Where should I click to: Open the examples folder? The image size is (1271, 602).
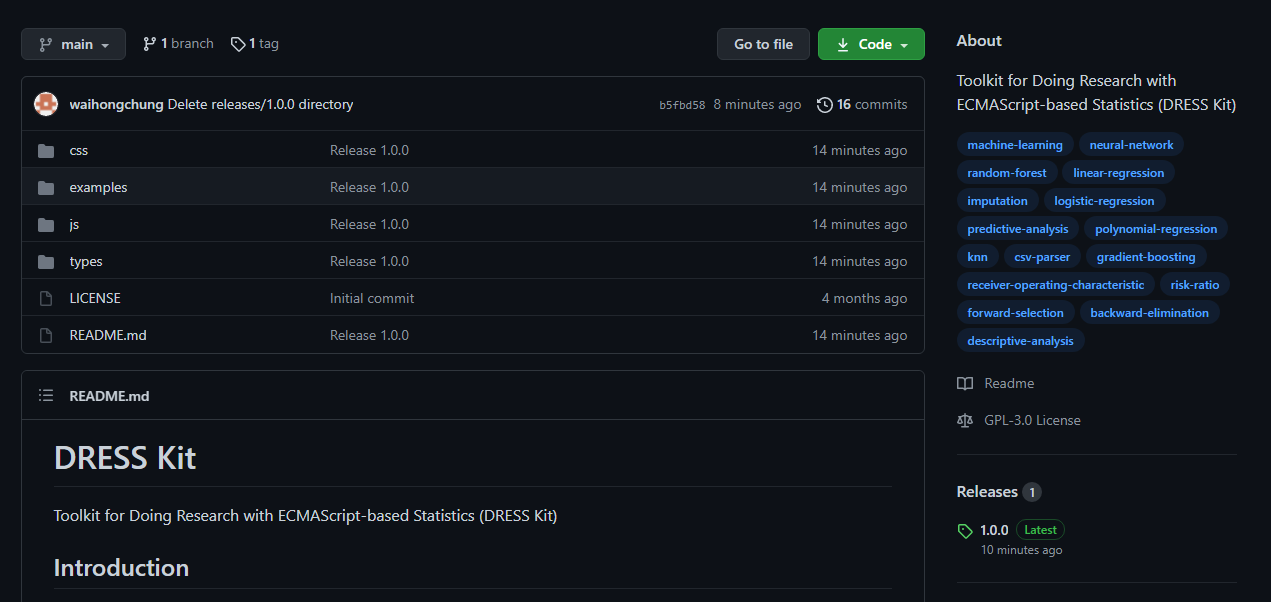click(98, 188)
